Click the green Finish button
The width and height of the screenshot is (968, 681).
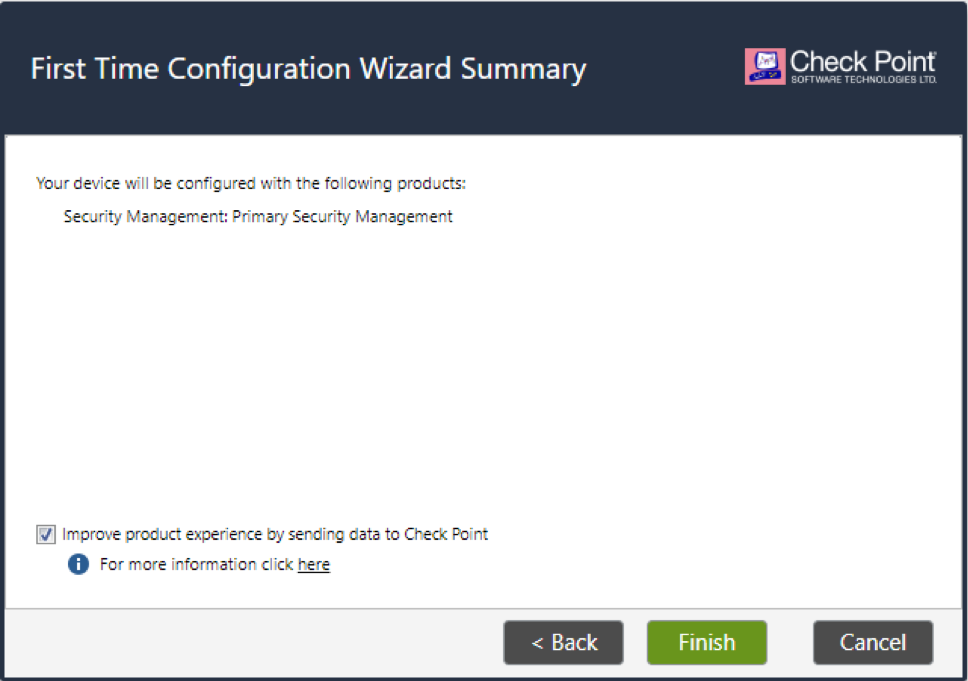[x=707, y=643]
